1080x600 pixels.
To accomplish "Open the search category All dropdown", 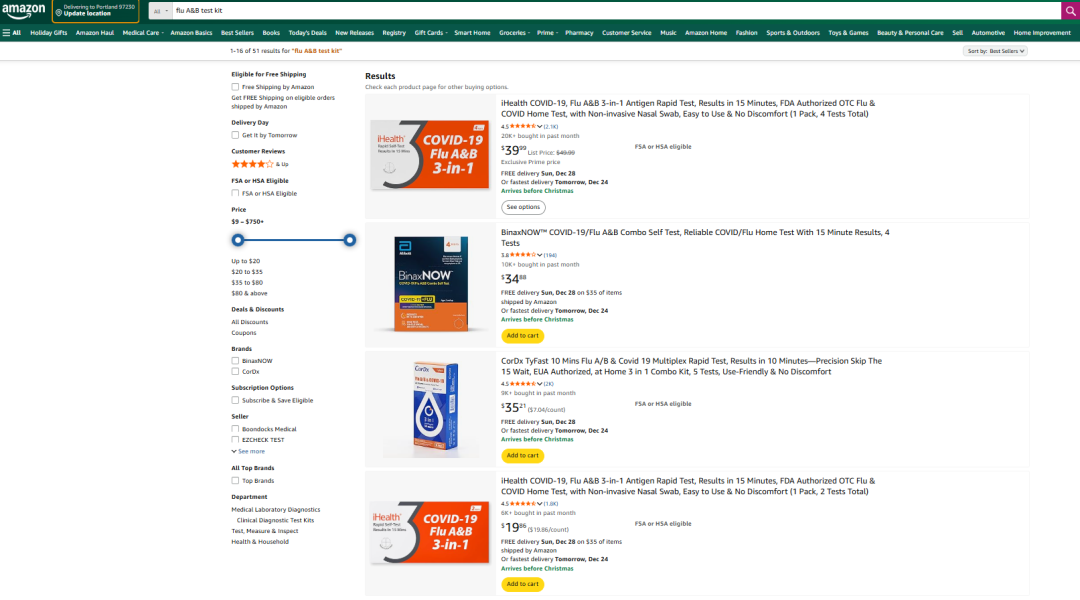I will click(x=160, y=10).
